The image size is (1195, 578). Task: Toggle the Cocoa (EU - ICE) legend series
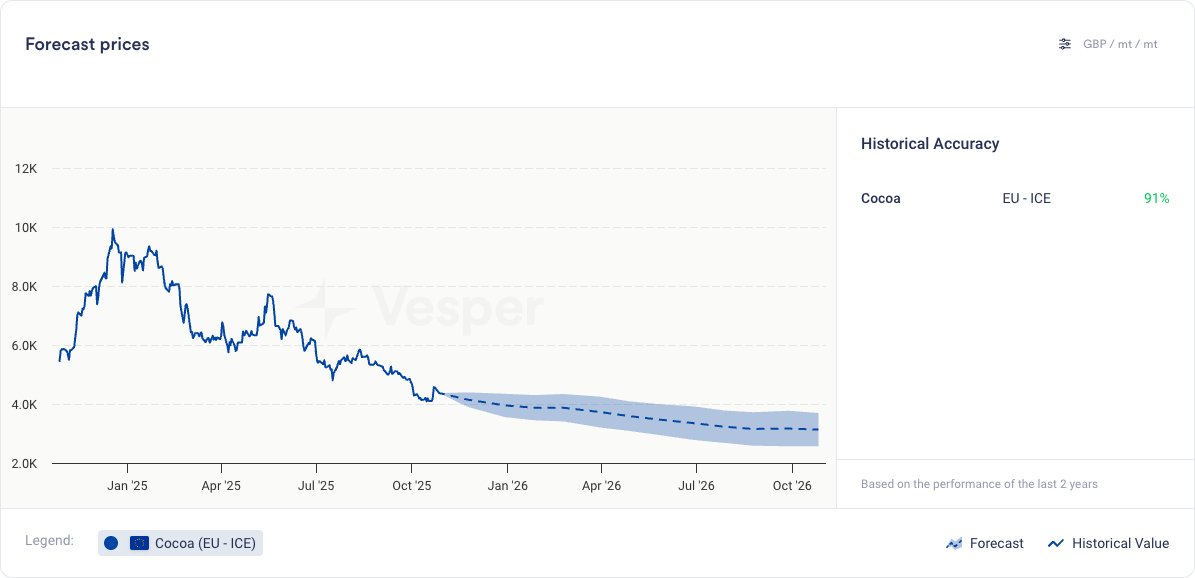pos(204,543)
